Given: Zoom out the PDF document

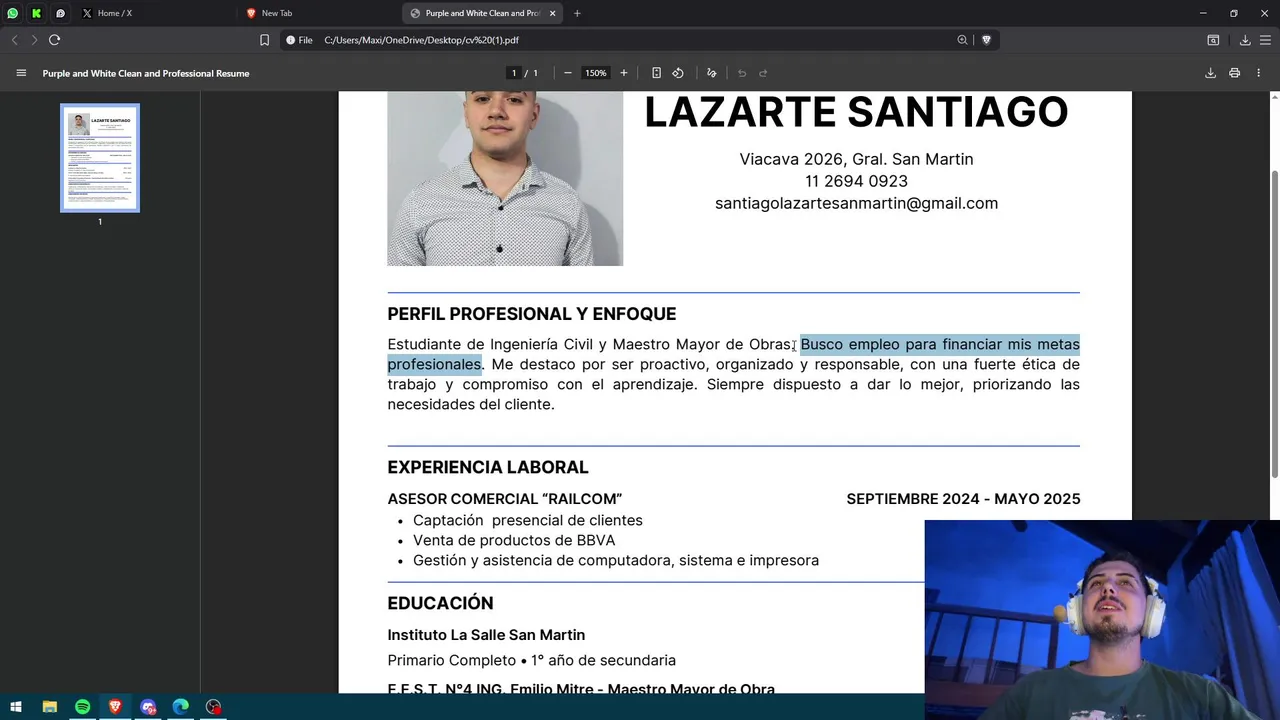Looking at the screenshot, I should (568, 73).
